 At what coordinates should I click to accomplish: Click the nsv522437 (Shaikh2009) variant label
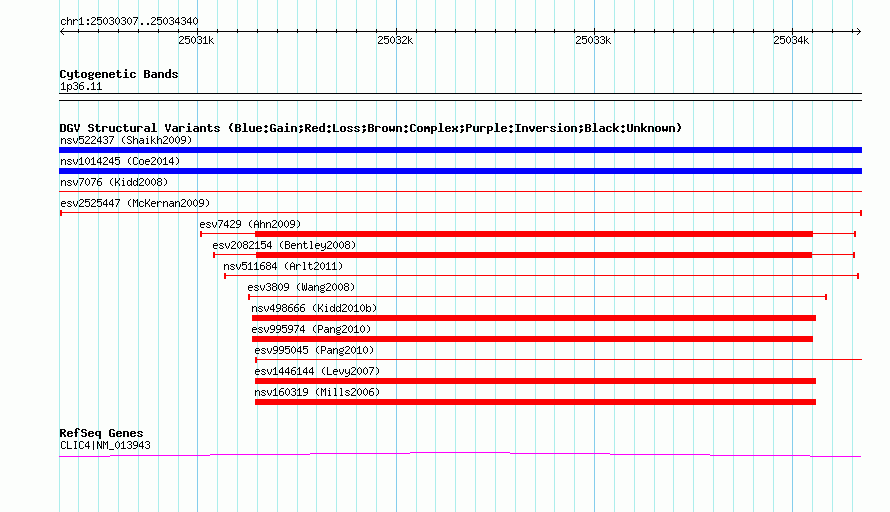126,140
